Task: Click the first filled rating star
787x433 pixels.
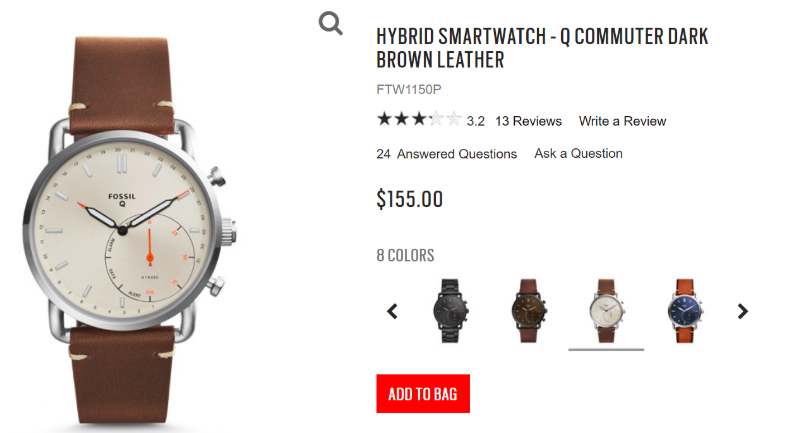Action: coord(384,119)
